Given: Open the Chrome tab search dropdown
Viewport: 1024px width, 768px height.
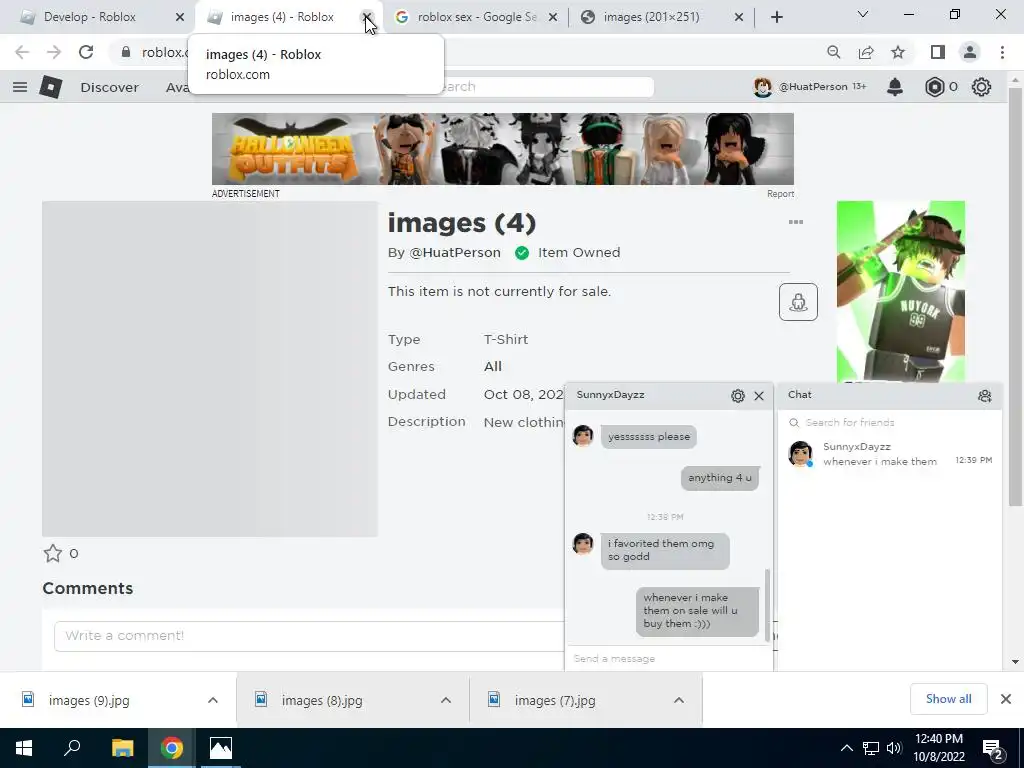Looking at the screenshot, I should click(863, 14).
